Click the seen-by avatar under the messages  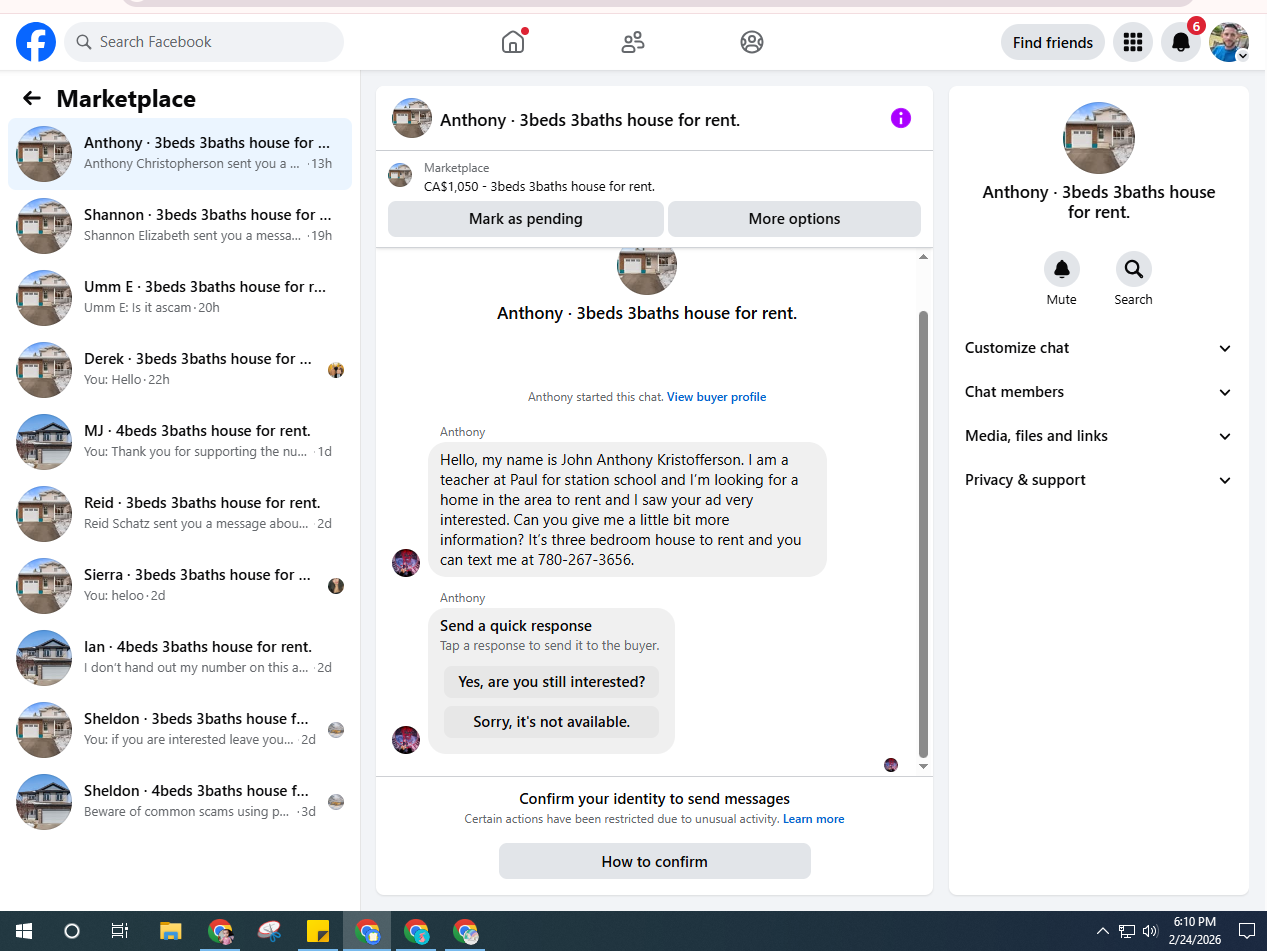[891, 765]
